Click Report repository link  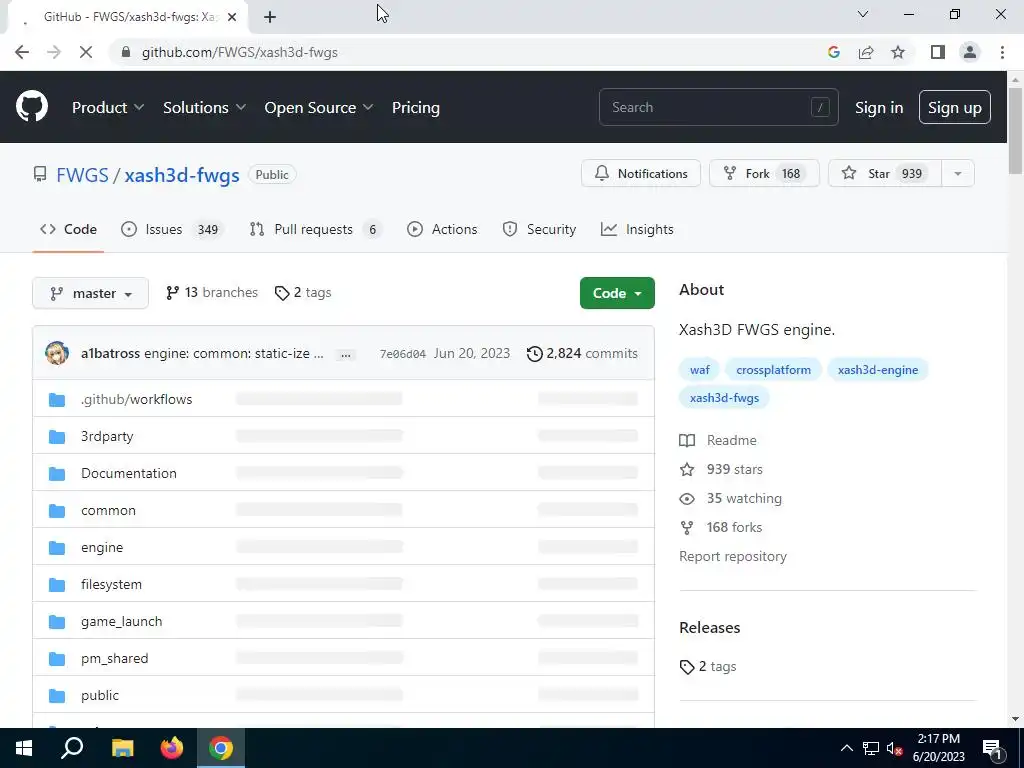[733, 556]
